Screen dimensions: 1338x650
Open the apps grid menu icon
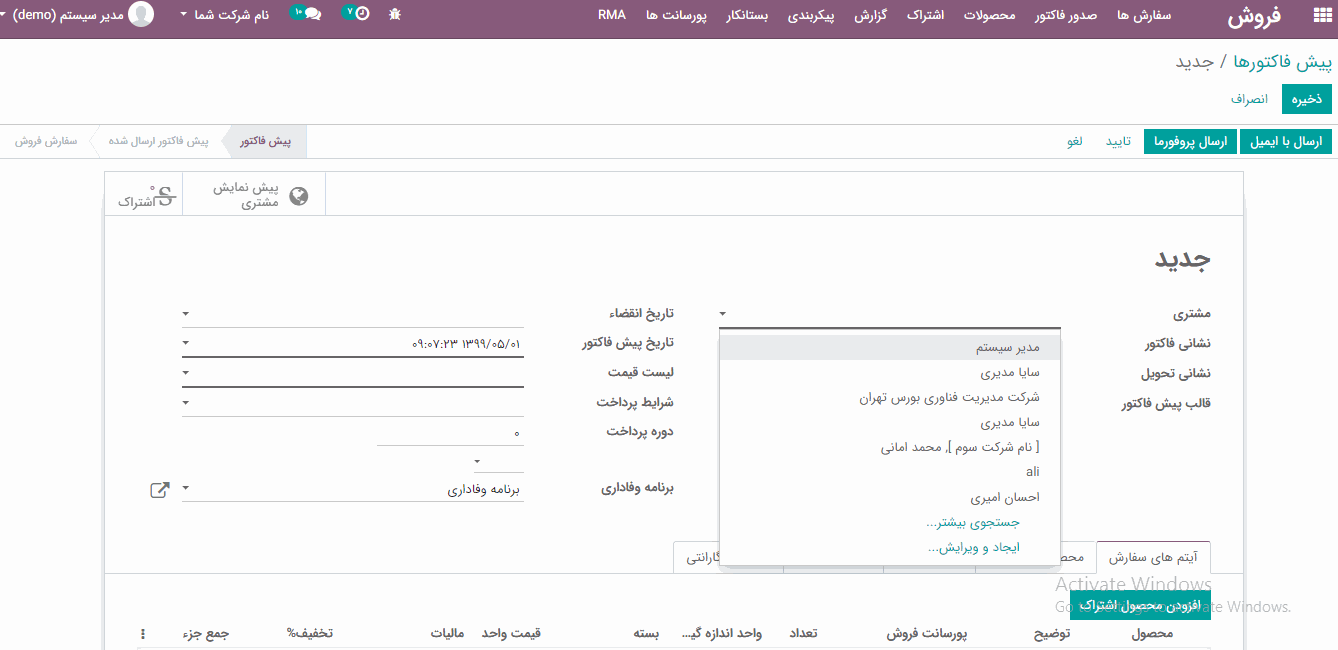point(1314,16)
